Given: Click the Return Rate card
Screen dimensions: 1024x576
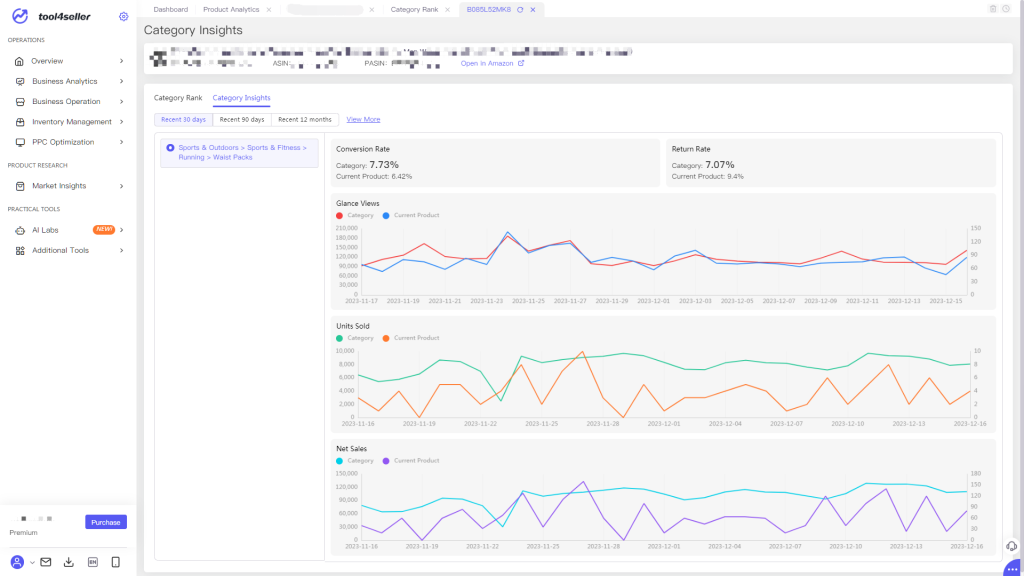Looking at the screenshot, I should pos(831,163).
